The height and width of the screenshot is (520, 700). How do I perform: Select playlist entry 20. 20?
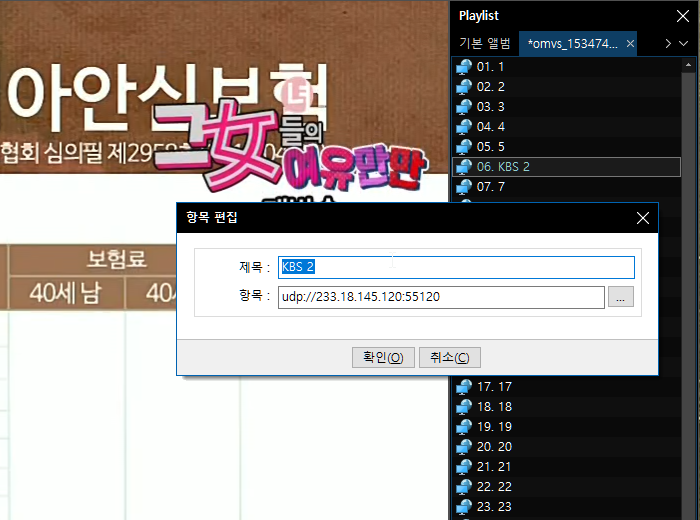pos(567,447)
